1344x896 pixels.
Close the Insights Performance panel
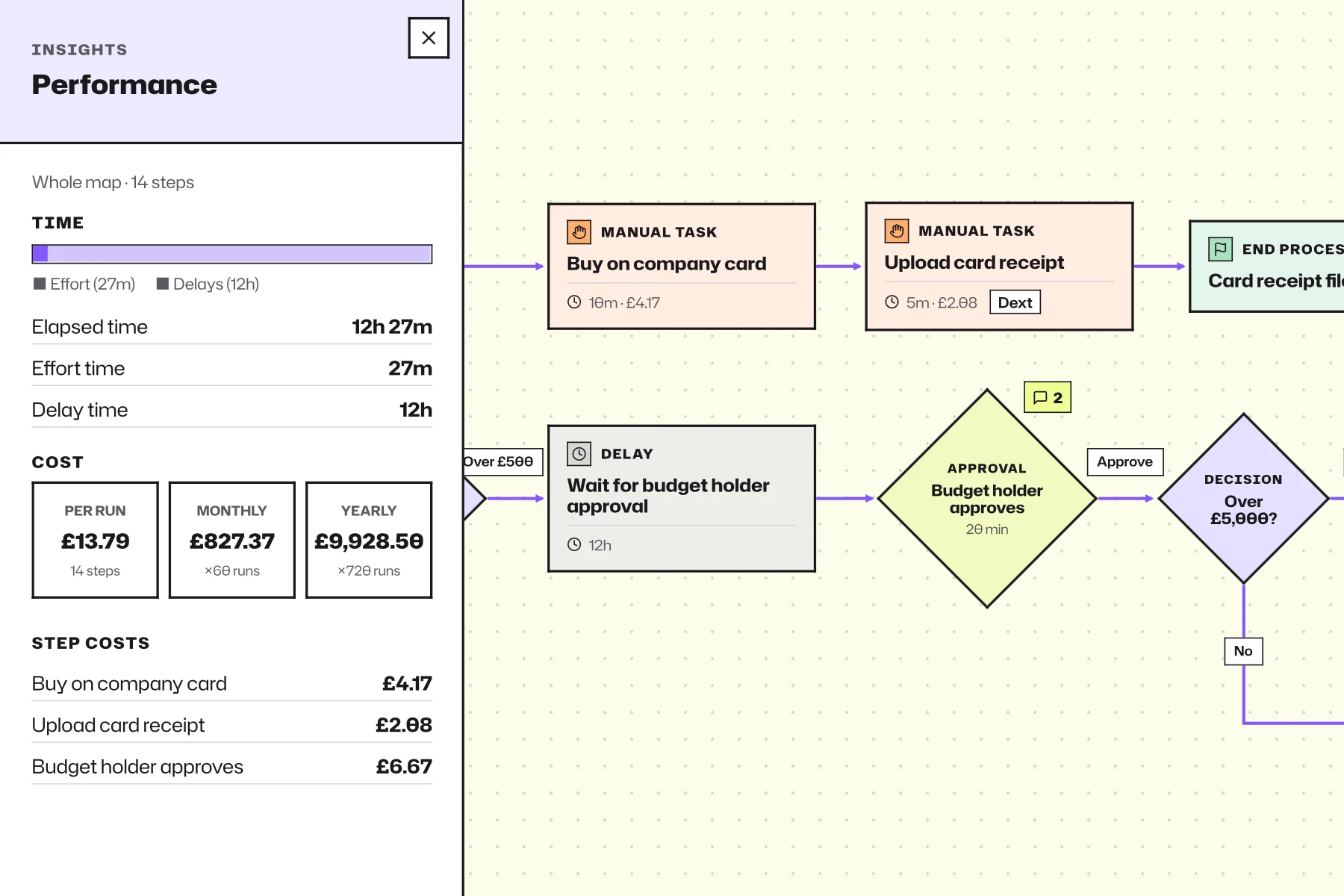coord(429,38)
